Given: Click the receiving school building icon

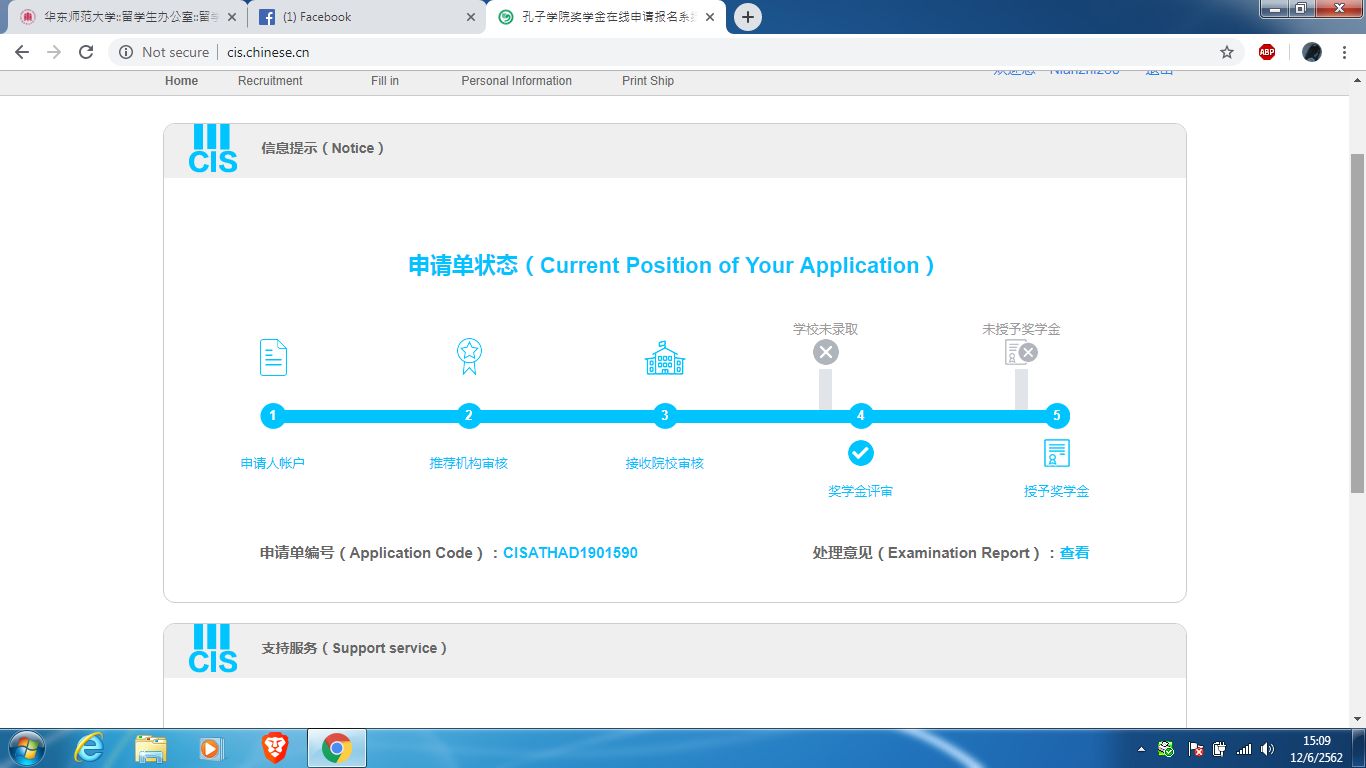Looking at the screenshot, I should [x=664, y=357].
